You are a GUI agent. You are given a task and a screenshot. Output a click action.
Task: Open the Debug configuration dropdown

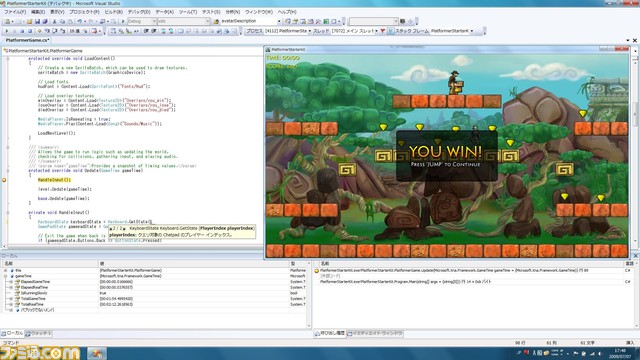[142, 21]
